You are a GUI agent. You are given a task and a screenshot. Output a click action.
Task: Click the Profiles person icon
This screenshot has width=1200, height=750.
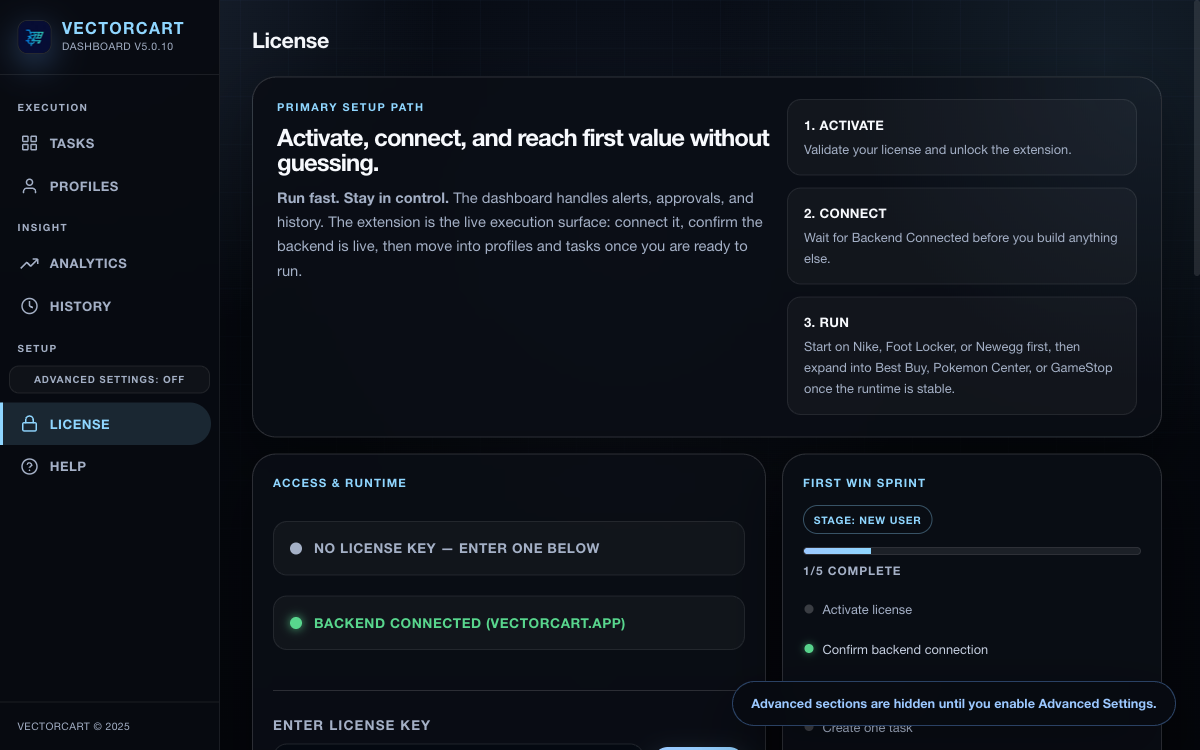(29, 186)
